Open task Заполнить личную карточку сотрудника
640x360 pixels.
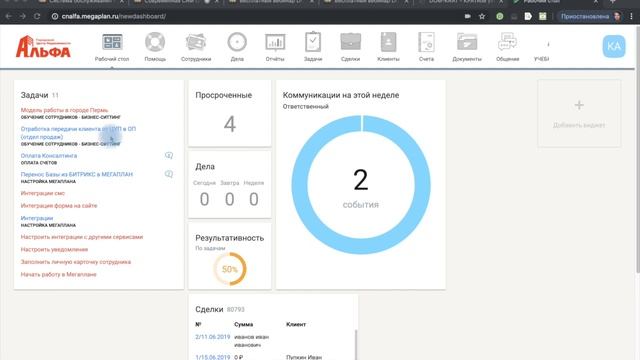[x=76, y=262]
